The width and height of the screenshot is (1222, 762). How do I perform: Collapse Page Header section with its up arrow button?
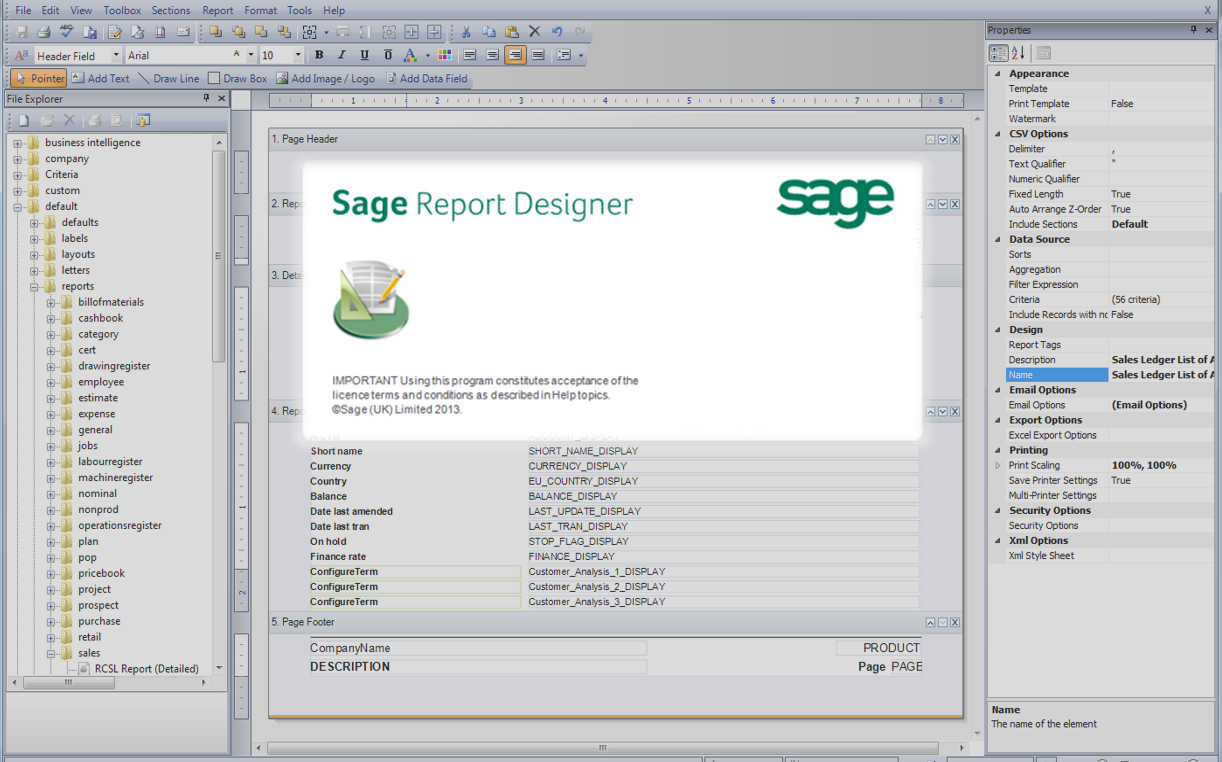pyautogui.click(x=930, y=140)
